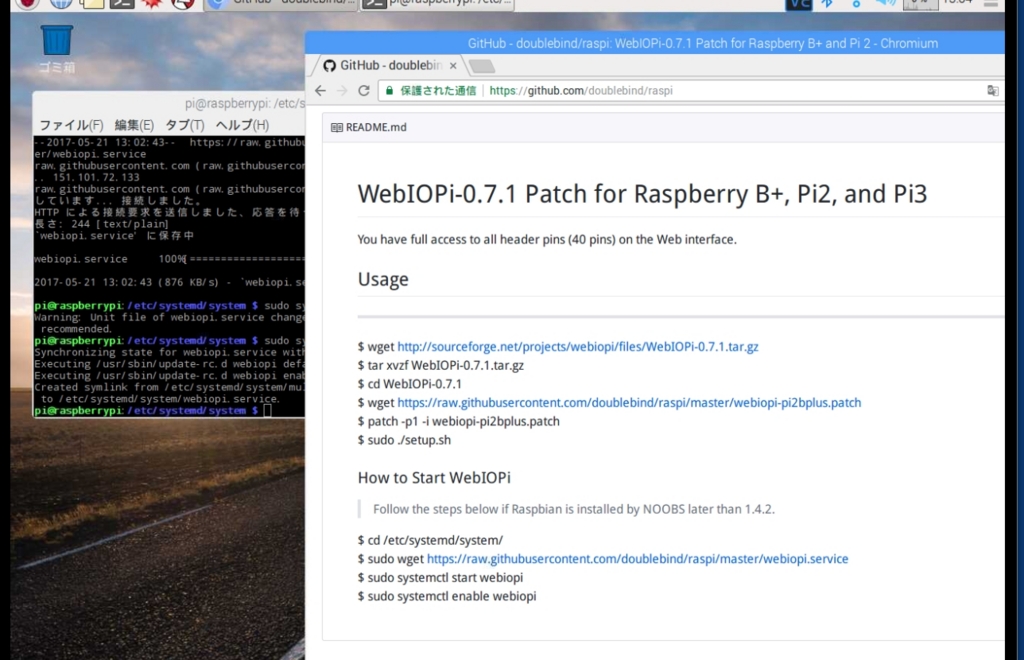Click the Usage heading
This screenshot has width=1024, height=660.
(x=383, y=279)
